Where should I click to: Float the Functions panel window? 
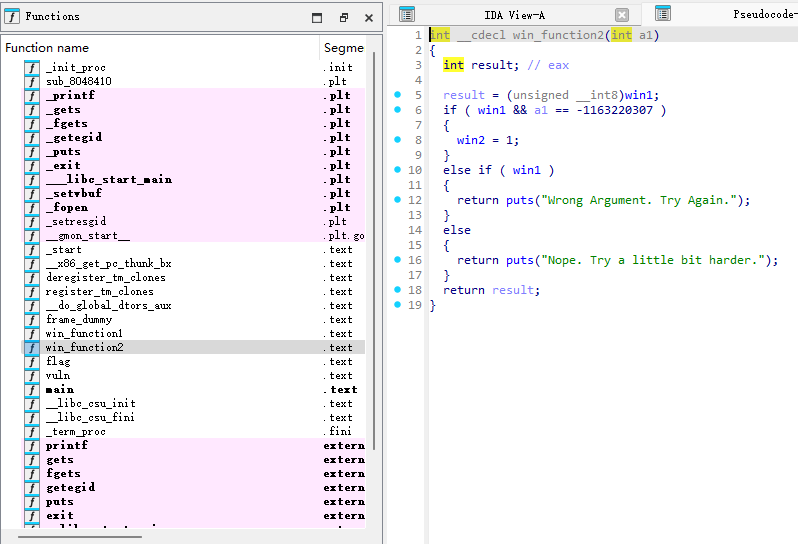coord(343,17)
